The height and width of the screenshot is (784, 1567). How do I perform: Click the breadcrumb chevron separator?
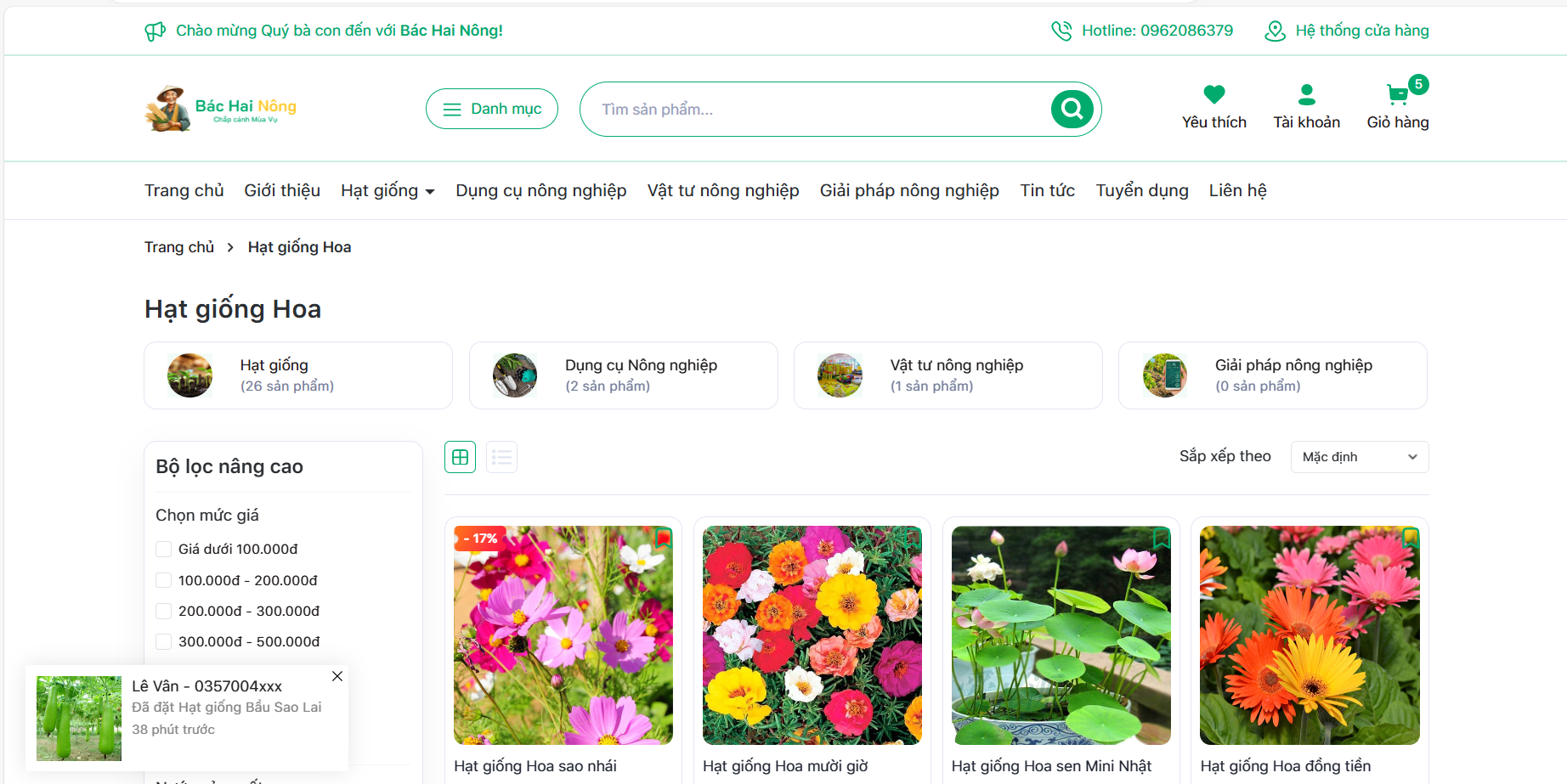tap(230, 247)
